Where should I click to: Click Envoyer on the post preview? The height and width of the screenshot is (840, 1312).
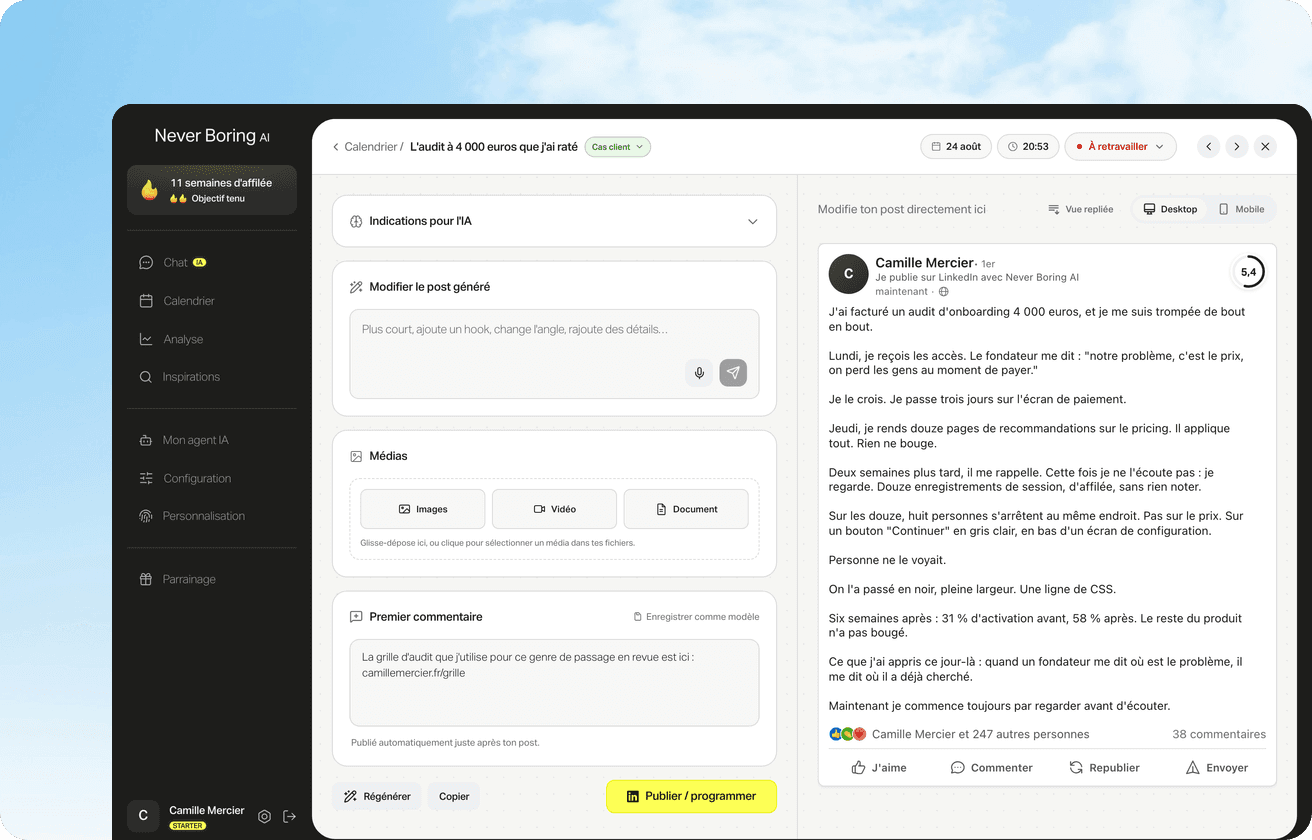1216,768
